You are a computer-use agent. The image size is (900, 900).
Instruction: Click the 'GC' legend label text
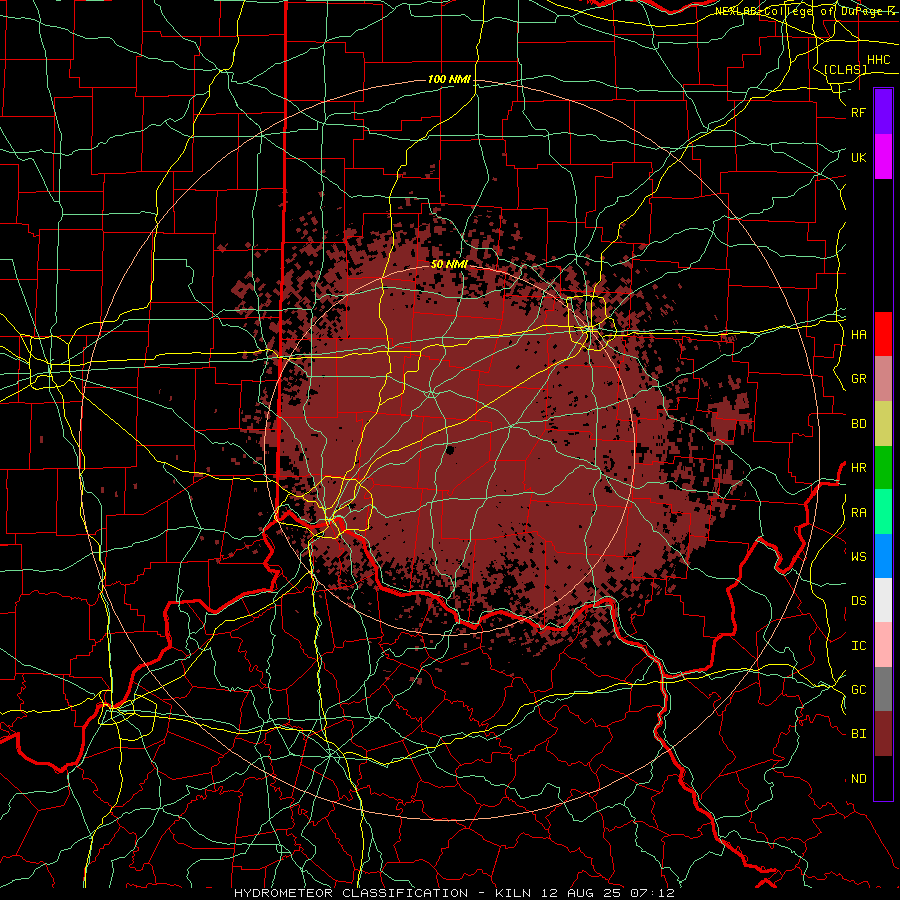858,690
